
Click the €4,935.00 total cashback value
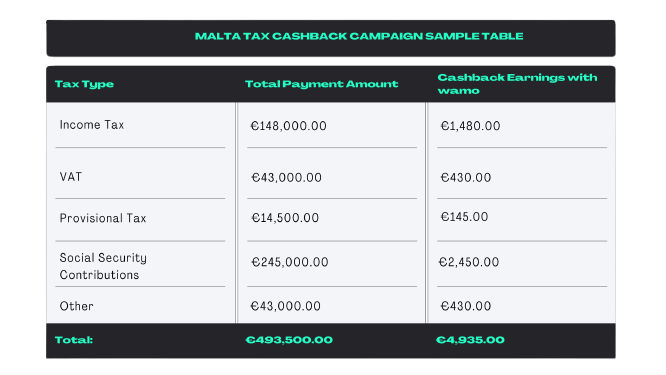coord(470,340)
